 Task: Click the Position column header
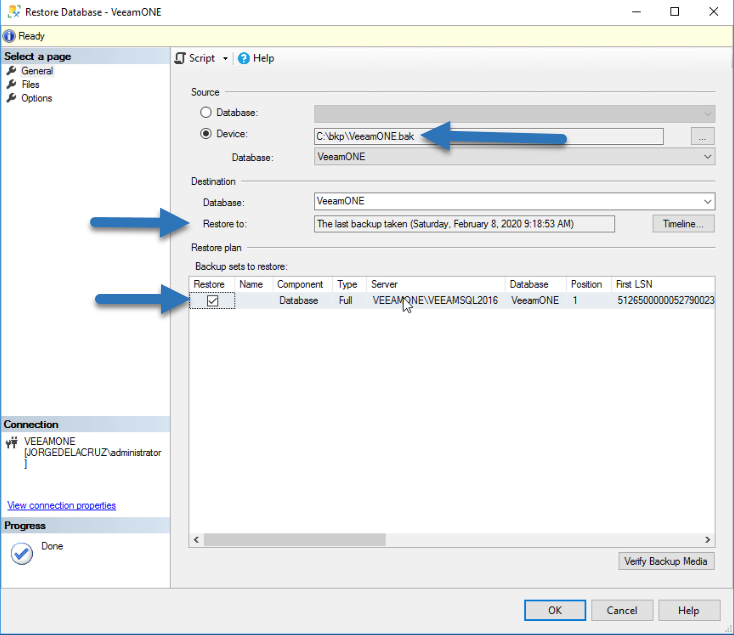click(589, 285)
